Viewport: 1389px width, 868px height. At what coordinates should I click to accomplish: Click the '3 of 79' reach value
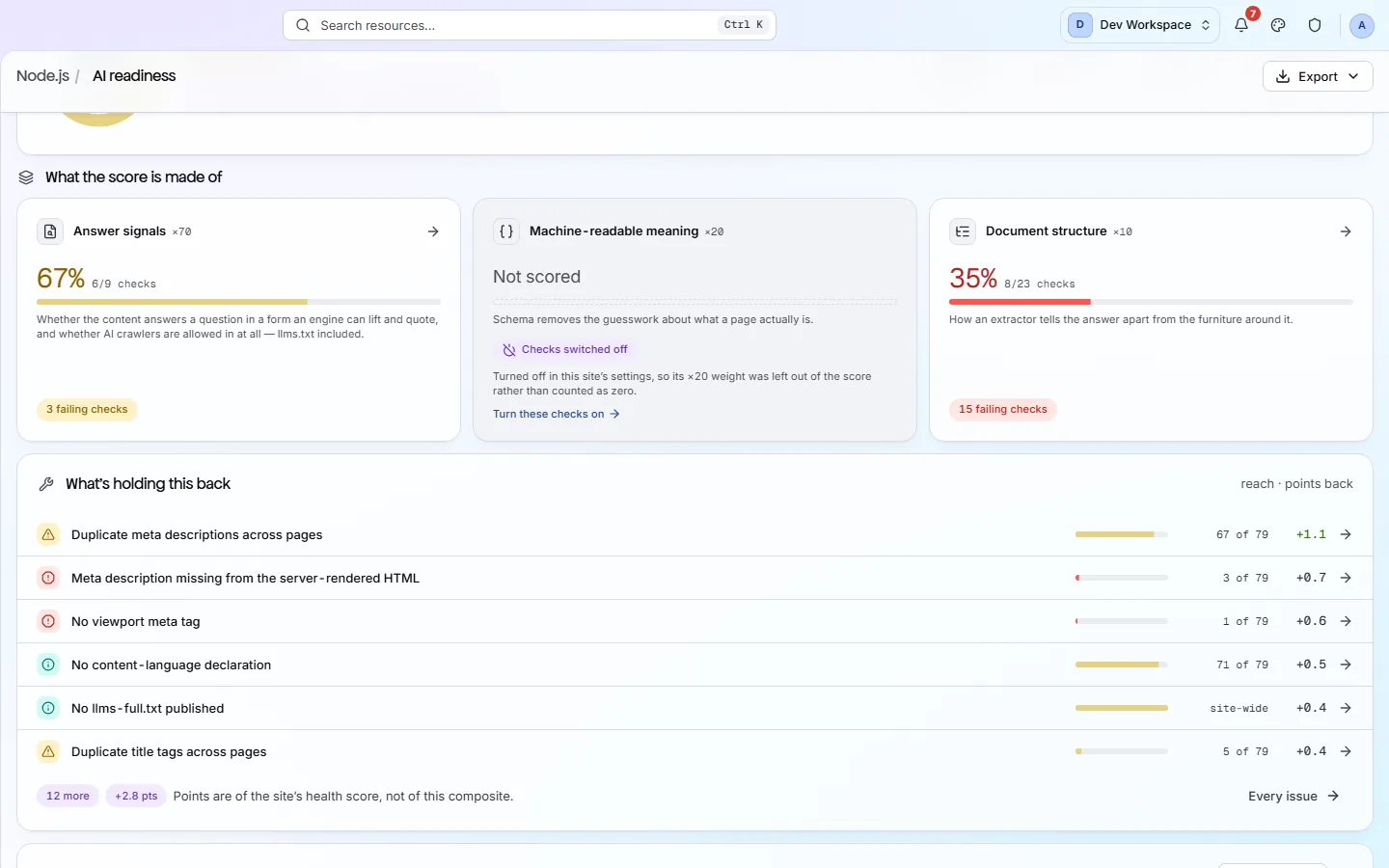1245,578
